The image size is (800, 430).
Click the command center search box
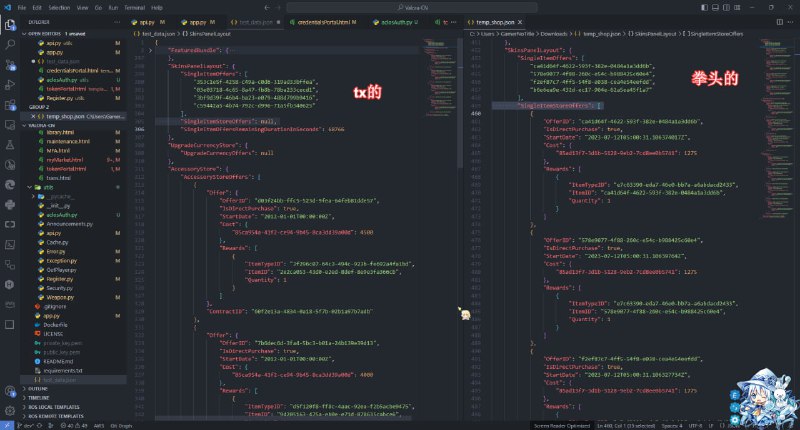click(x=412, y=8)
